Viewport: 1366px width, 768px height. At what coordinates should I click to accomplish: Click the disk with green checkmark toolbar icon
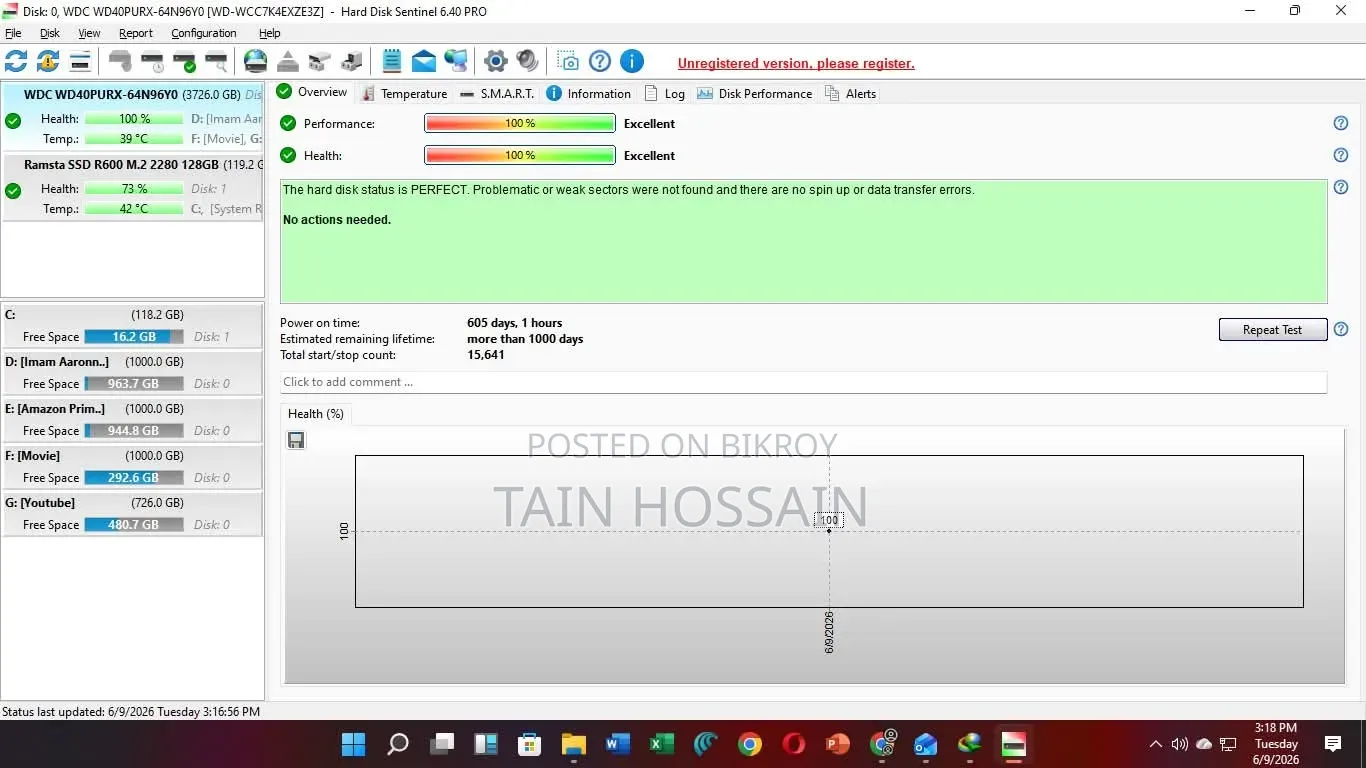click(184, 61)
